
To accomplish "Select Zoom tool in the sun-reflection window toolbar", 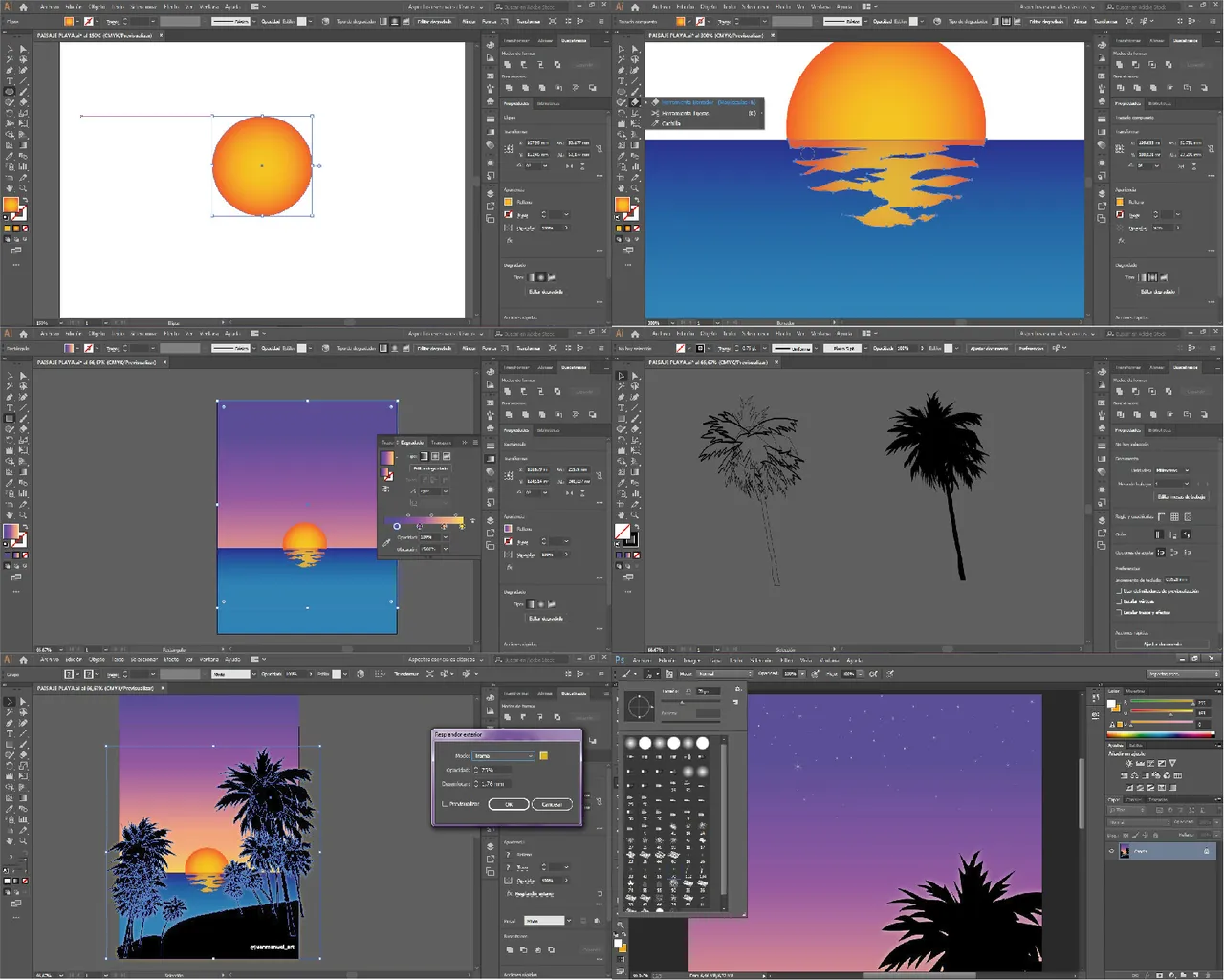I will [635, 188].
